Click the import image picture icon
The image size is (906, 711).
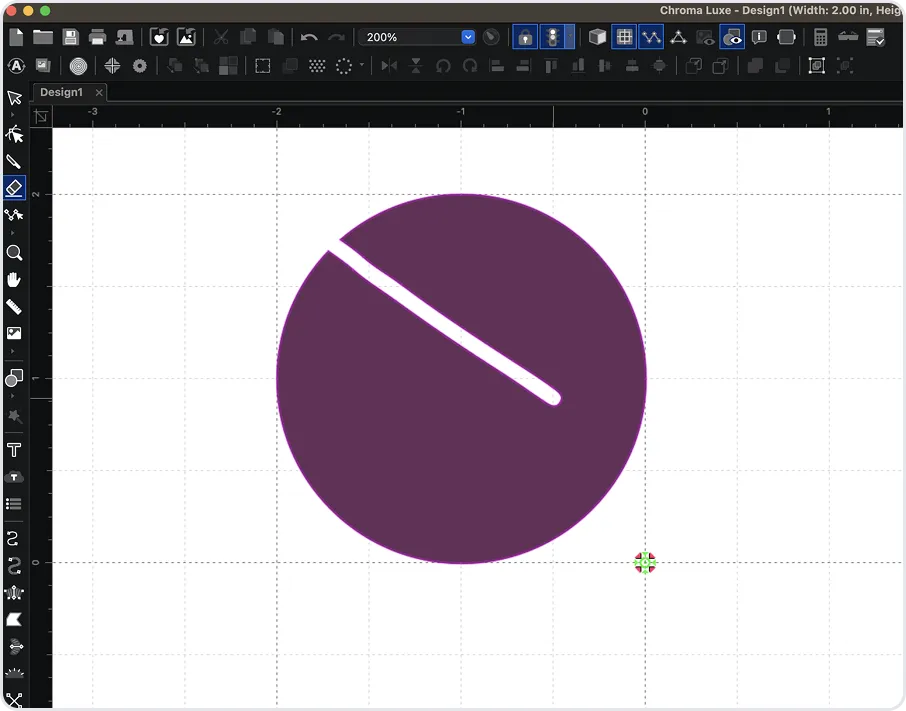tap(186, 37)
